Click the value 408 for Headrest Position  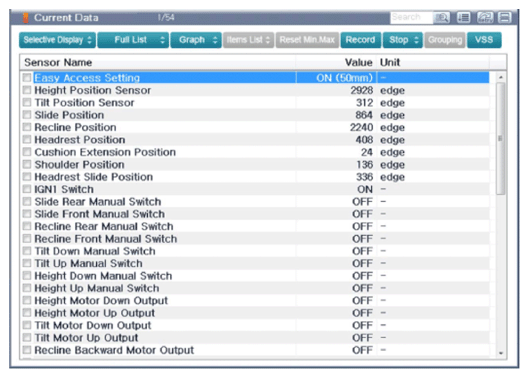coord(364,140)
